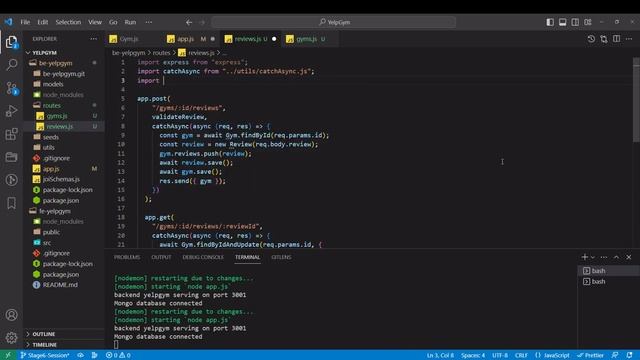Change the Spaces: 4 indentation setting
This screenshot has width=640, height=360.
click(x=473, y=355)
